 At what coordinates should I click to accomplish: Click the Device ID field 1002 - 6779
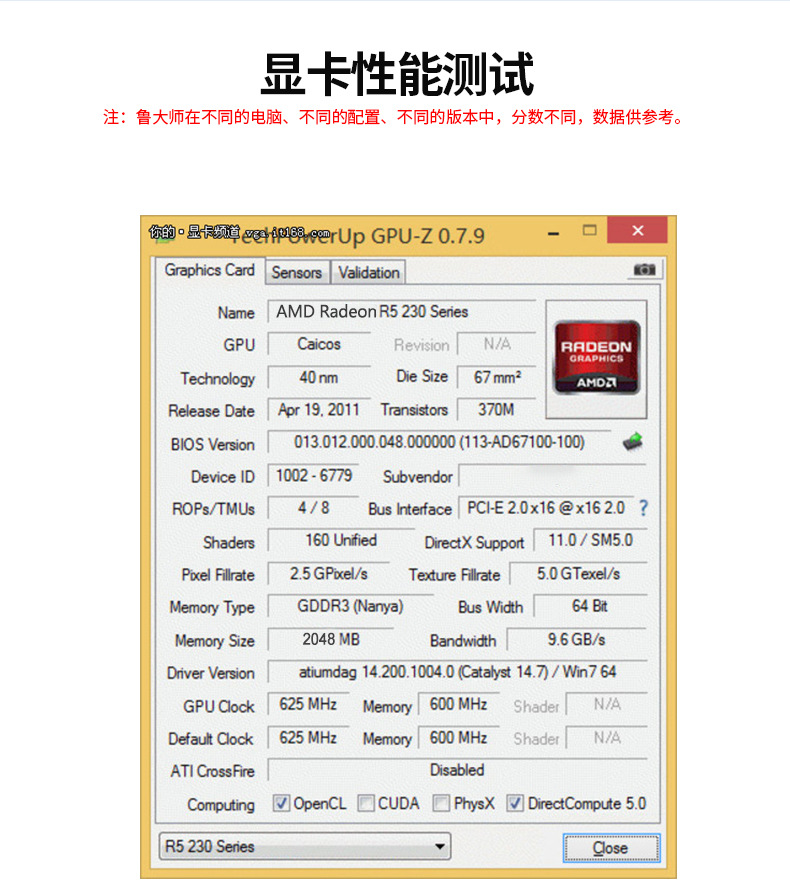pos(313,475)
